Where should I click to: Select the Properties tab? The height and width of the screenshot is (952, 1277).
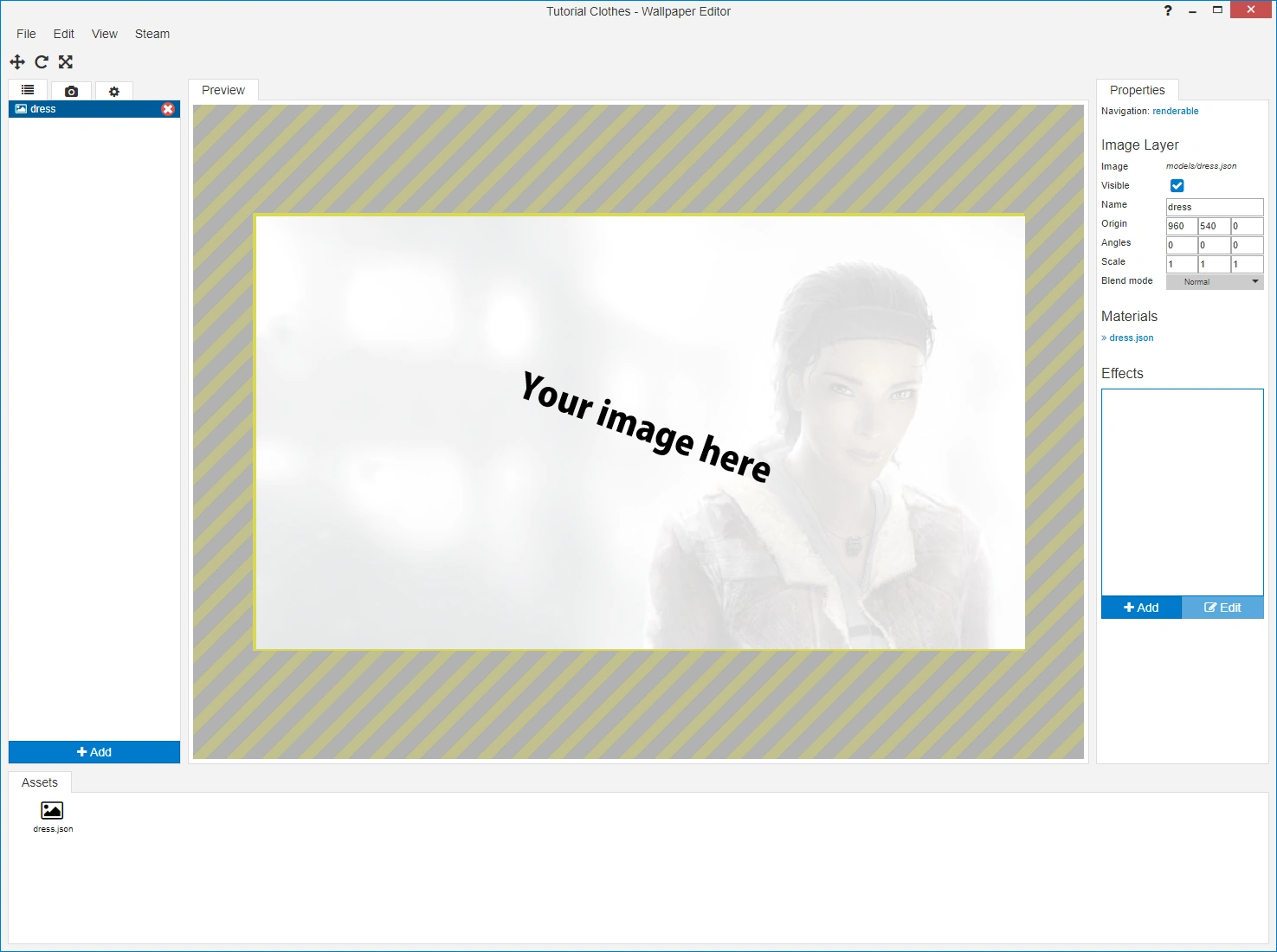[x=1138, y=90]
